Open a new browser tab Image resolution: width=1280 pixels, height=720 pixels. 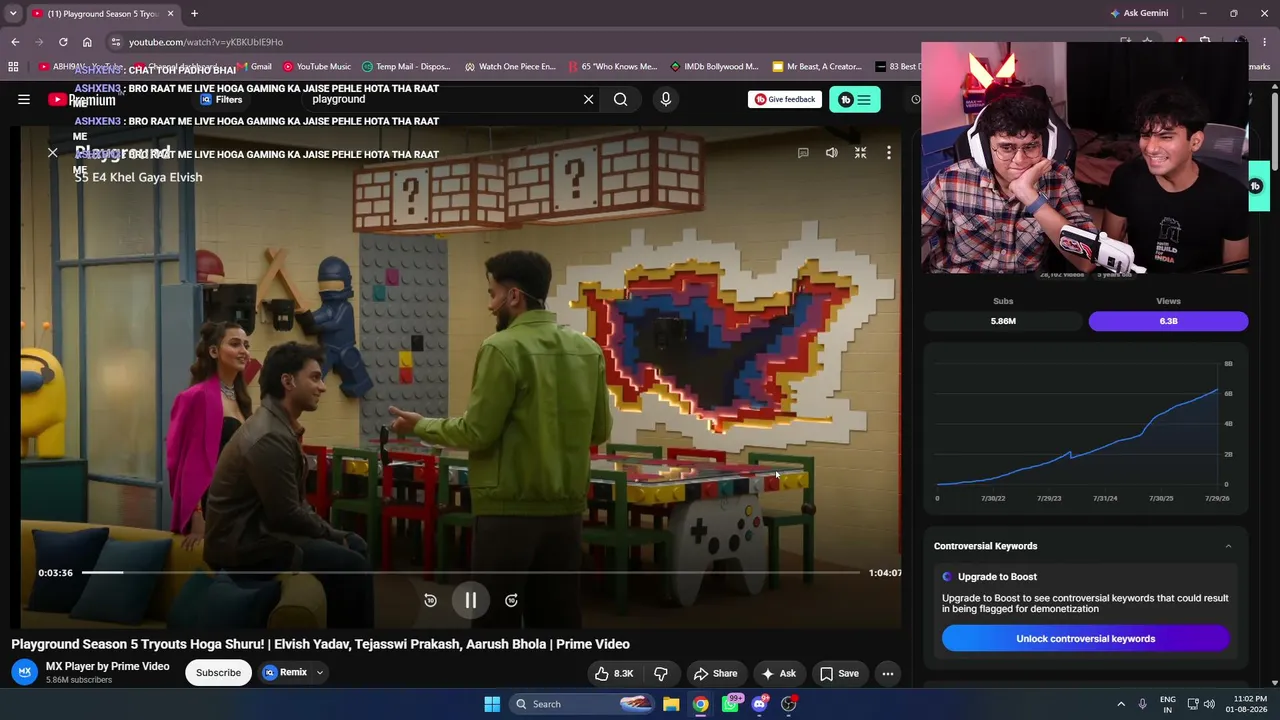(x=194, y=14)
